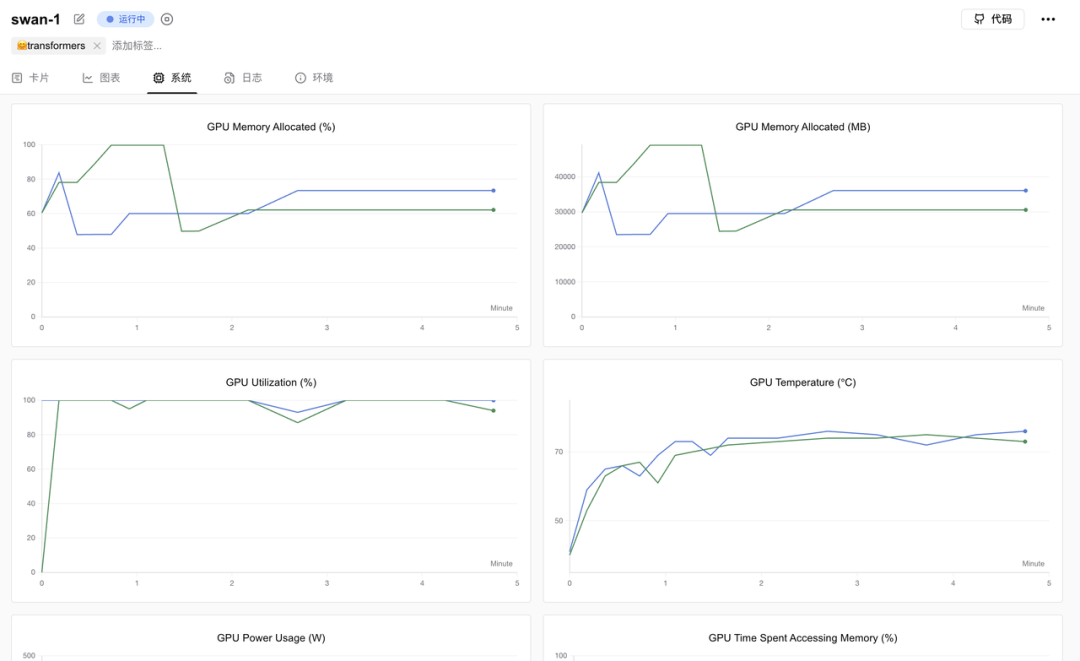The image size is (1080, 661).
Task: Click the edit pencil icon beside swan-1
Action: [x=79, y=19]
